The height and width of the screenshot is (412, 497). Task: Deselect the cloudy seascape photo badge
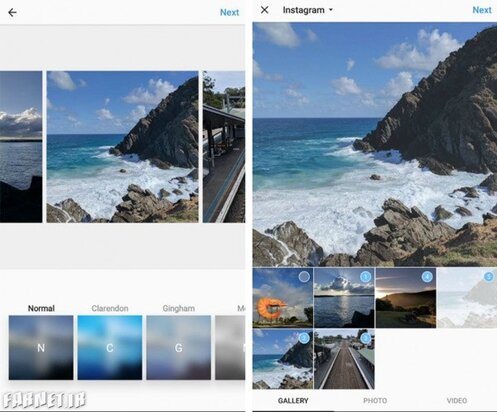[366, 277]
